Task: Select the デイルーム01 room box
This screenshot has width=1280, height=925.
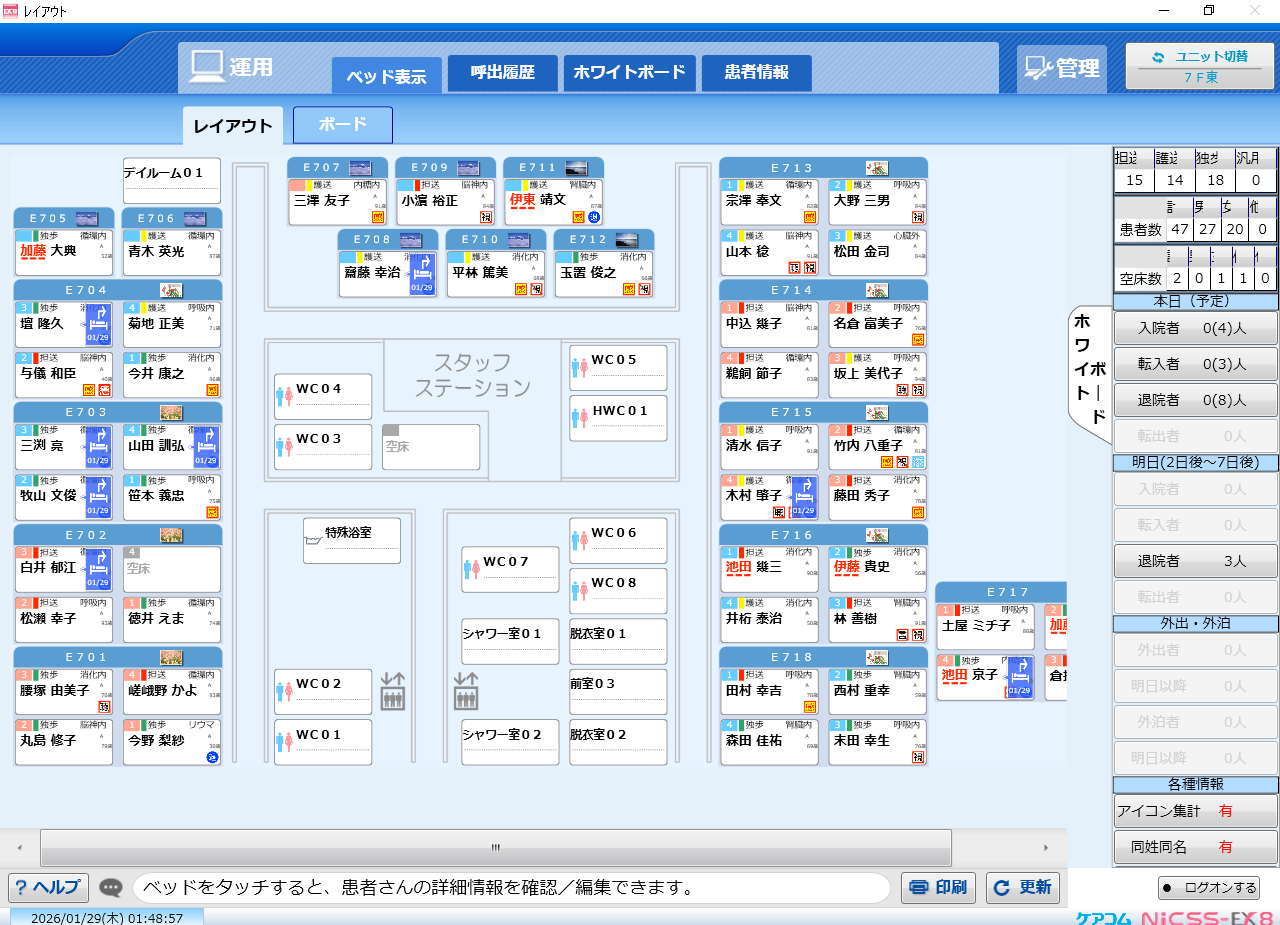Action: [171, 180]
